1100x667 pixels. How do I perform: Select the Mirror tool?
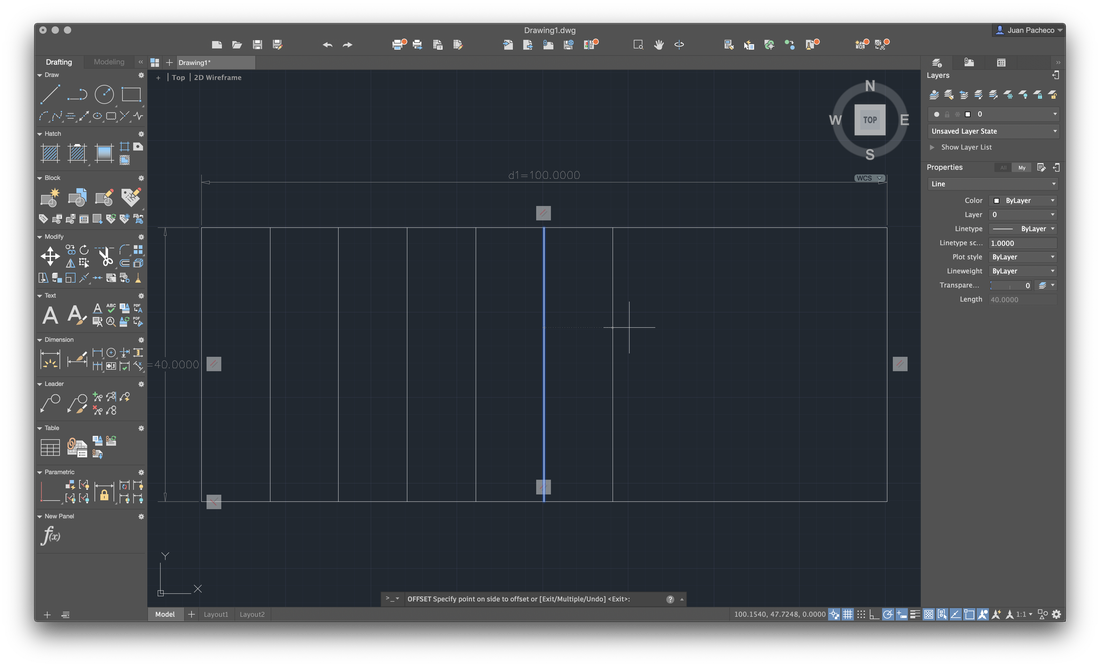pyautogui.click(x=70, y=263)
